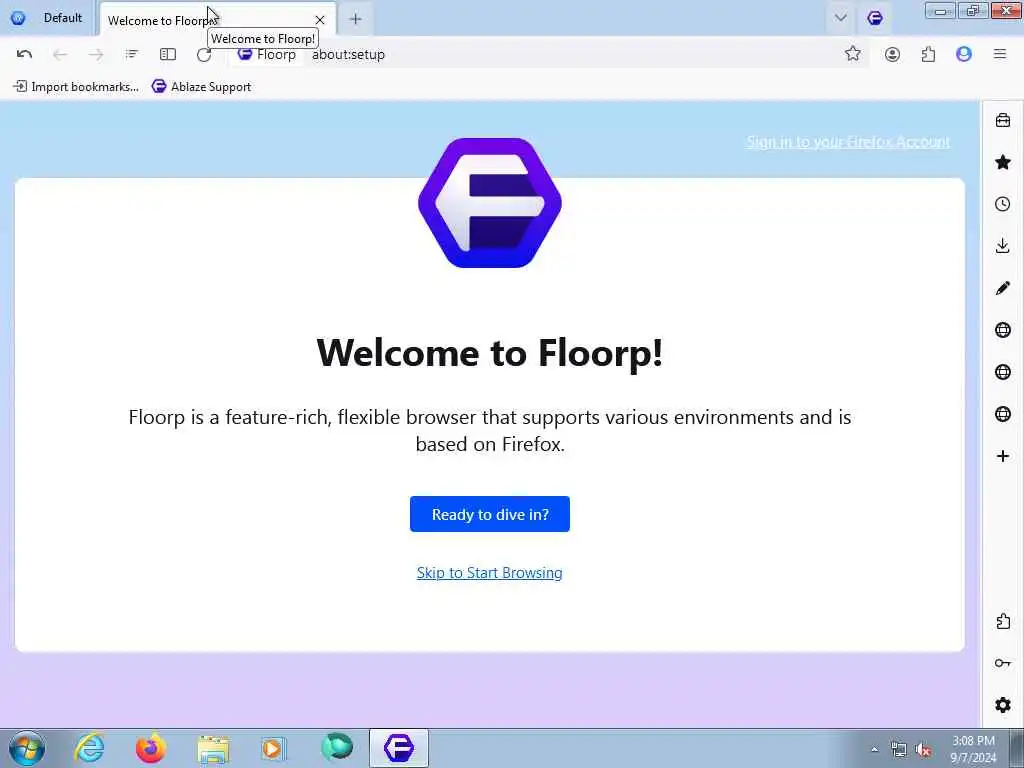Open passwords key icon in sidebar
The height and width of the screenshot is (768, 1024).
click(1003, 663)
